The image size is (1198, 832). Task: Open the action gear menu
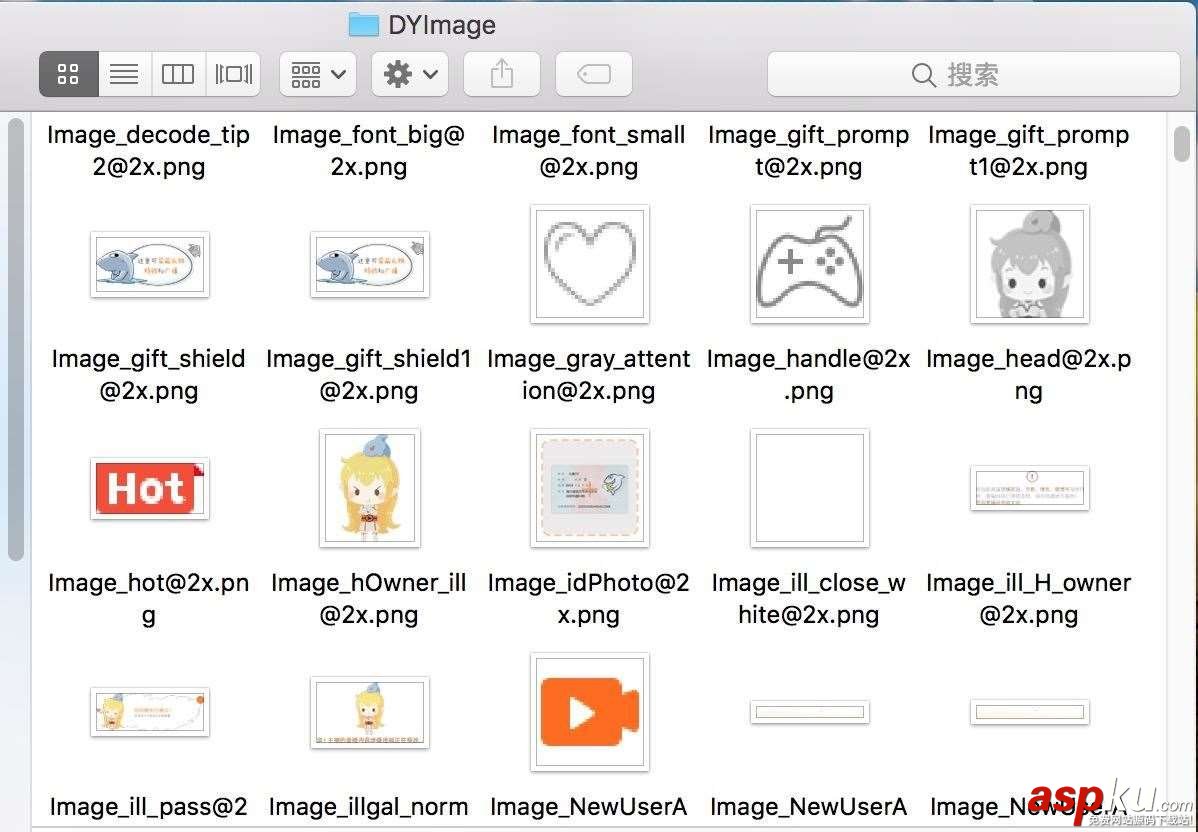tap(409, 73)
